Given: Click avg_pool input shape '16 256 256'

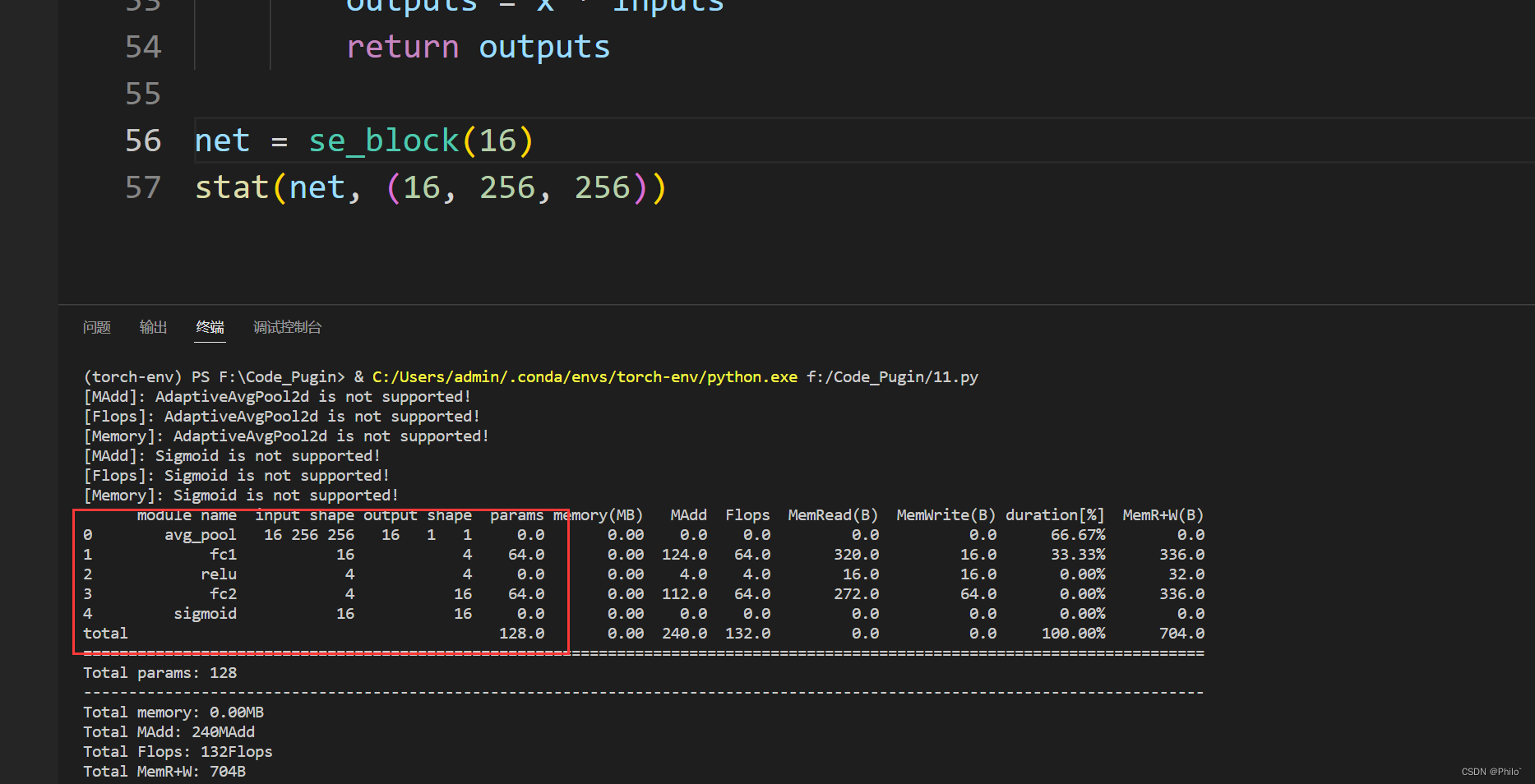Looking at the screenshot, I should [x=309, y=535].
